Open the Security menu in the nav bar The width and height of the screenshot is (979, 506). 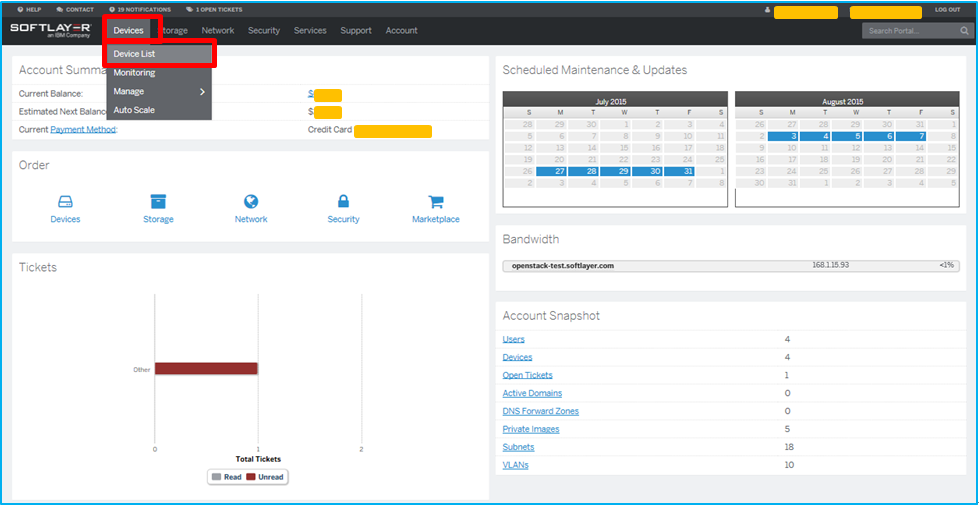pyautogui.click(x=264, y=31)
